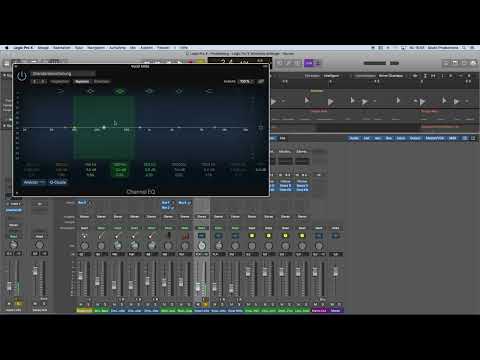
Task: Show Audio channel strips in the mixer filter
Action: click(354, 138)
